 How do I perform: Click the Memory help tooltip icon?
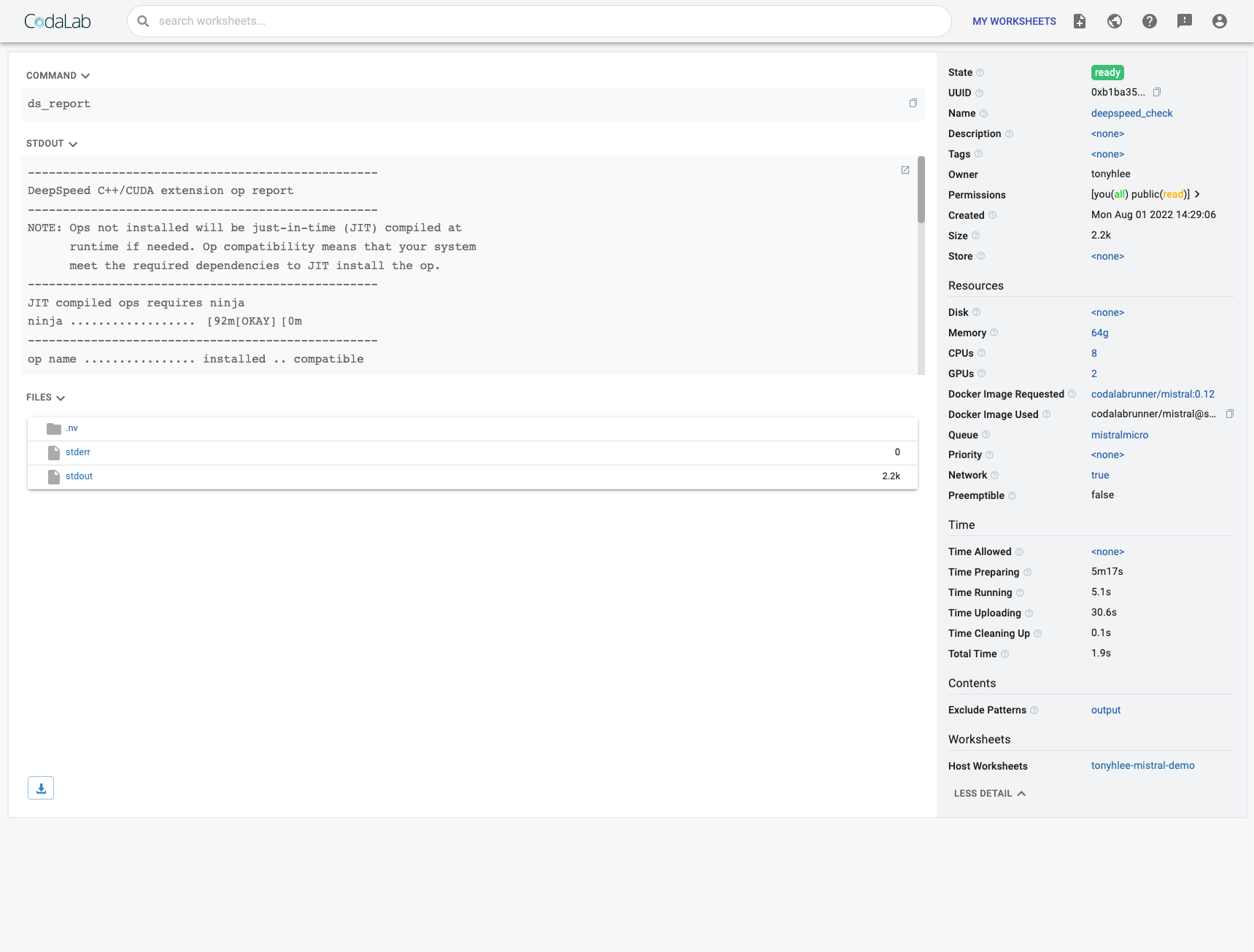pos(994,333)
